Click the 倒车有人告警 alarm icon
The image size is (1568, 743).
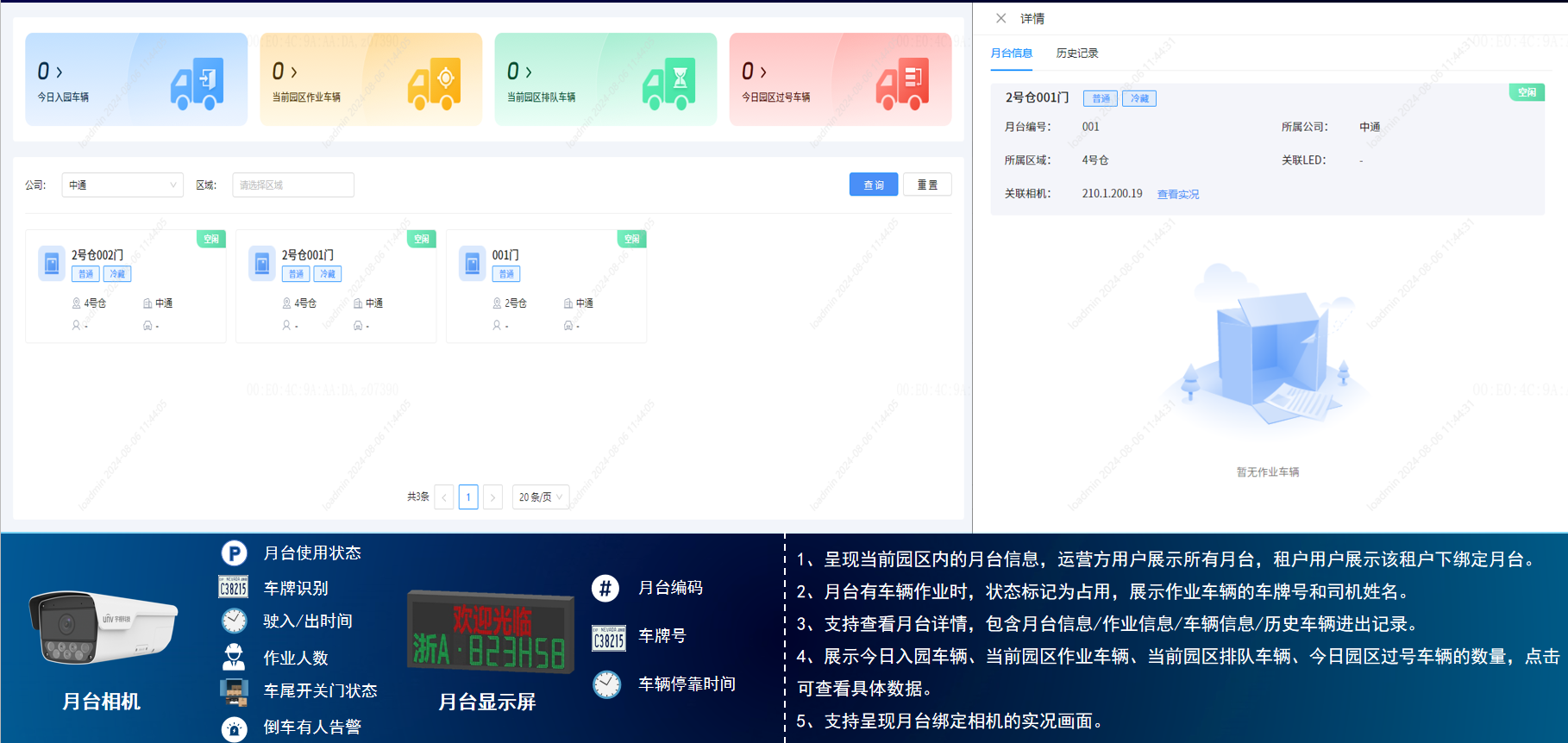(234, 728)
